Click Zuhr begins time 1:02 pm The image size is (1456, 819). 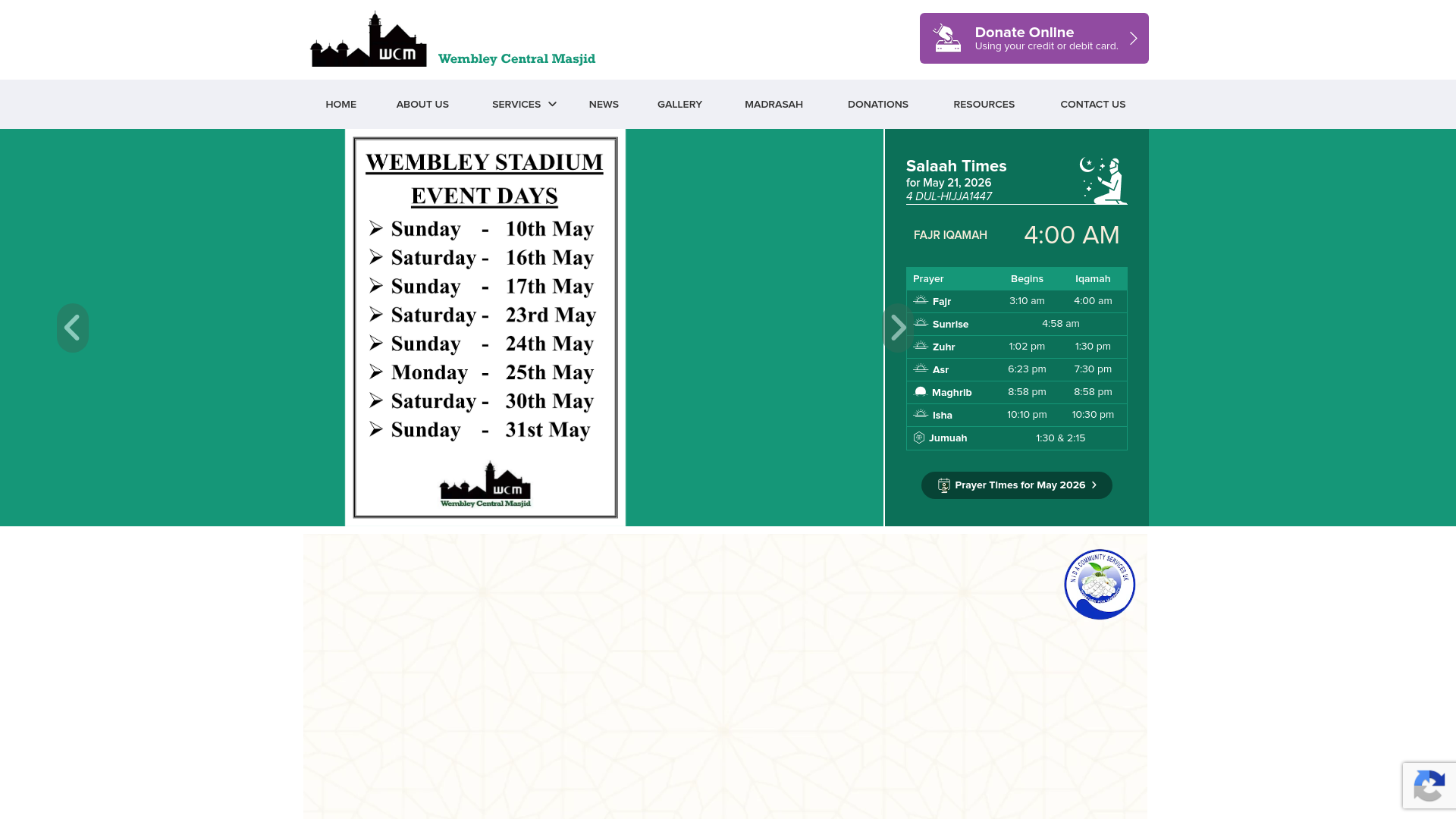pos(1027,347)
